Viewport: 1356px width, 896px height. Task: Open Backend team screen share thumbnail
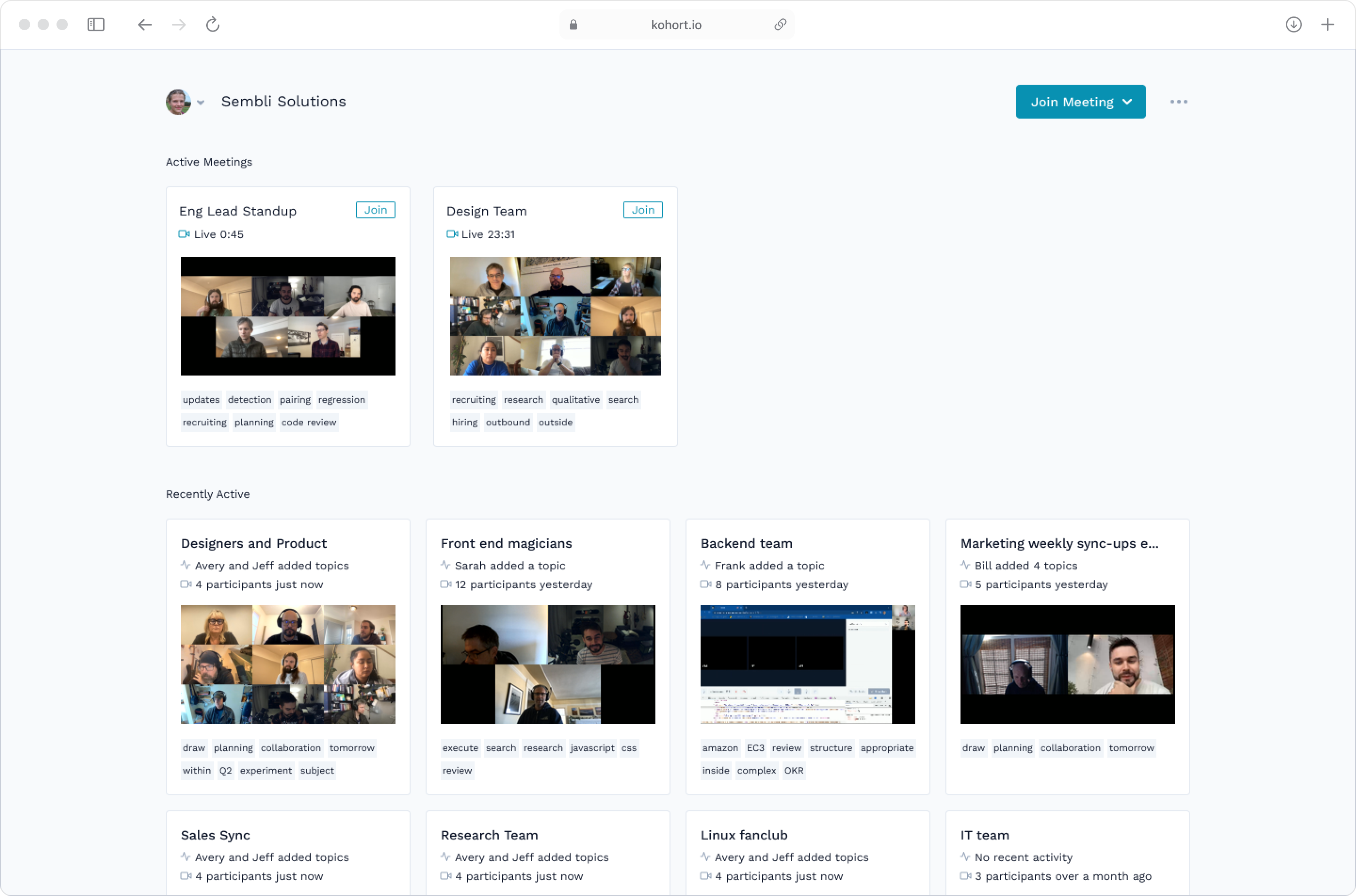point(808,664)
